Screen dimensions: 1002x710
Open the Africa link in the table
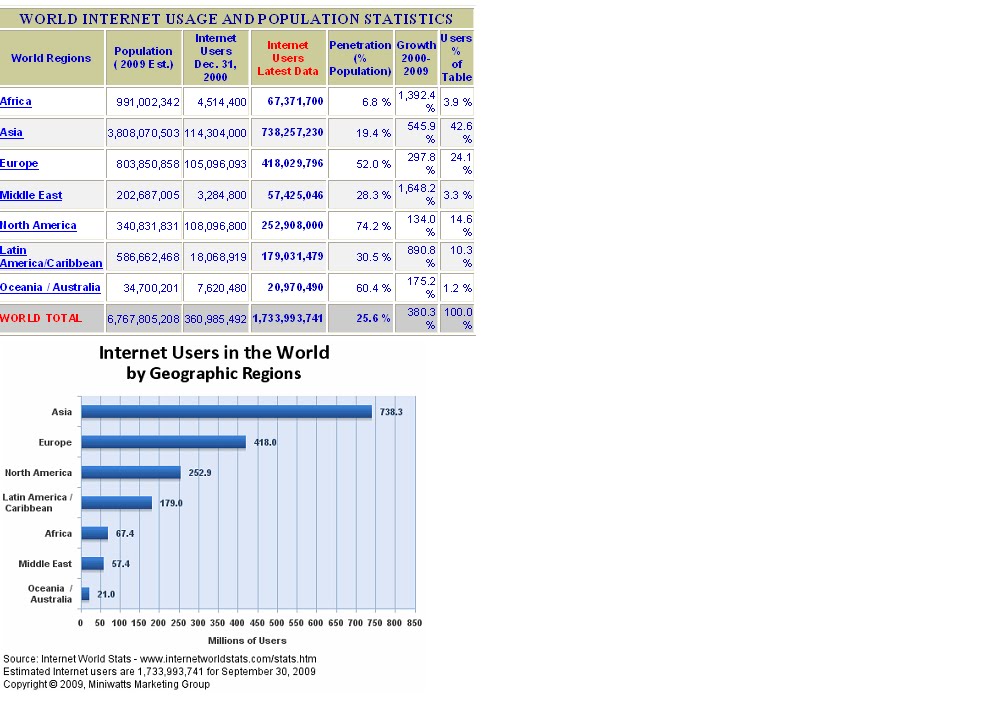[16, 101]
